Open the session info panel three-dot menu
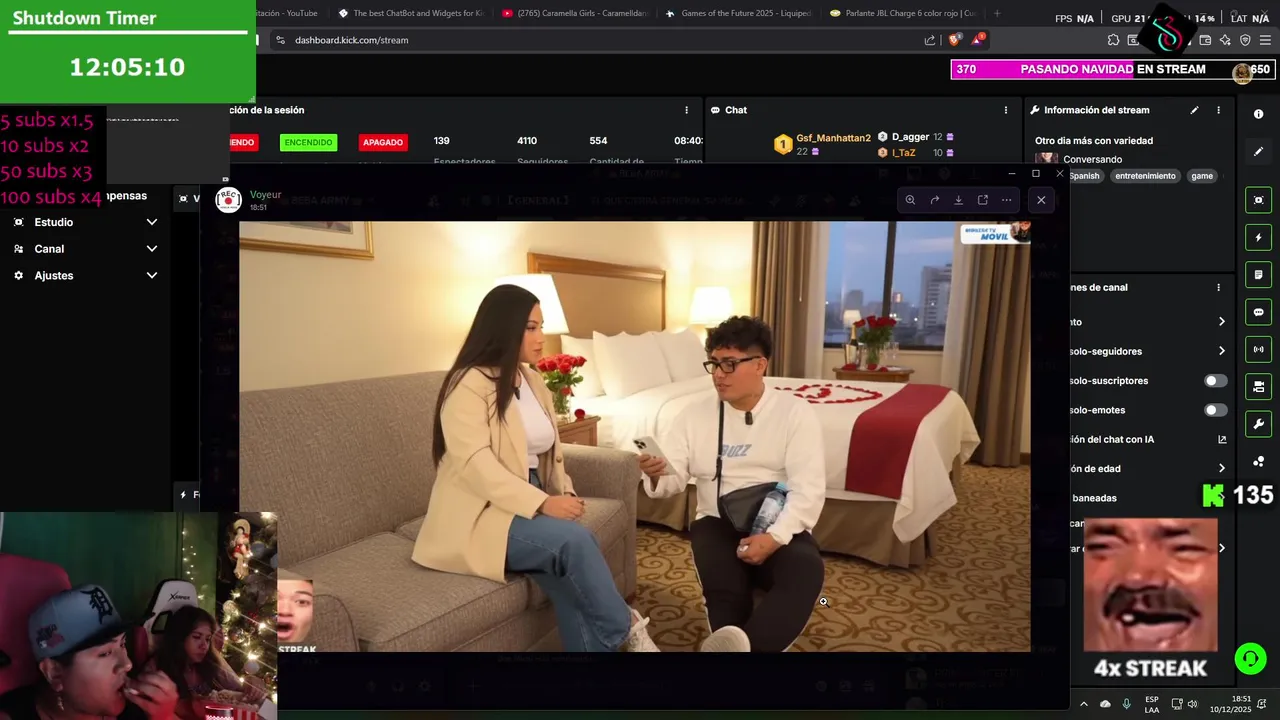This screenshot has height=720, width=1280. tap(686, 110)
